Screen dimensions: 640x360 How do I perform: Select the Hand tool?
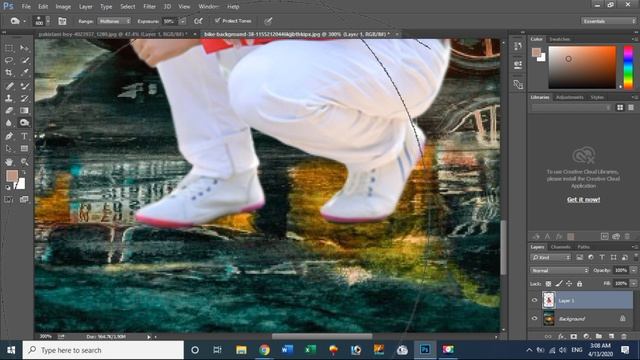click(9, 162)
